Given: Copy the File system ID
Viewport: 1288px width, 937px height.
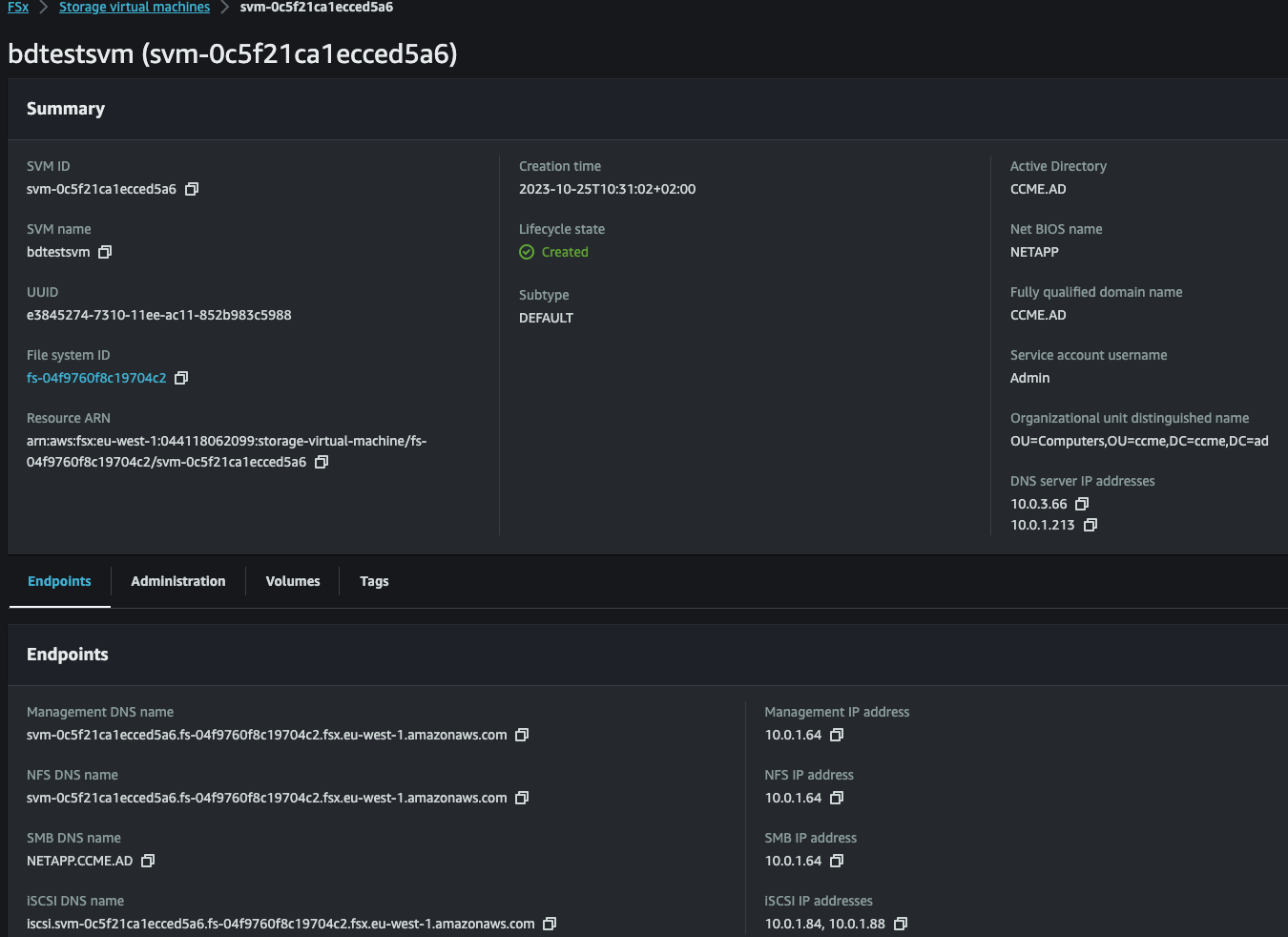Looking at the screenshot, I should coord(181,378).
